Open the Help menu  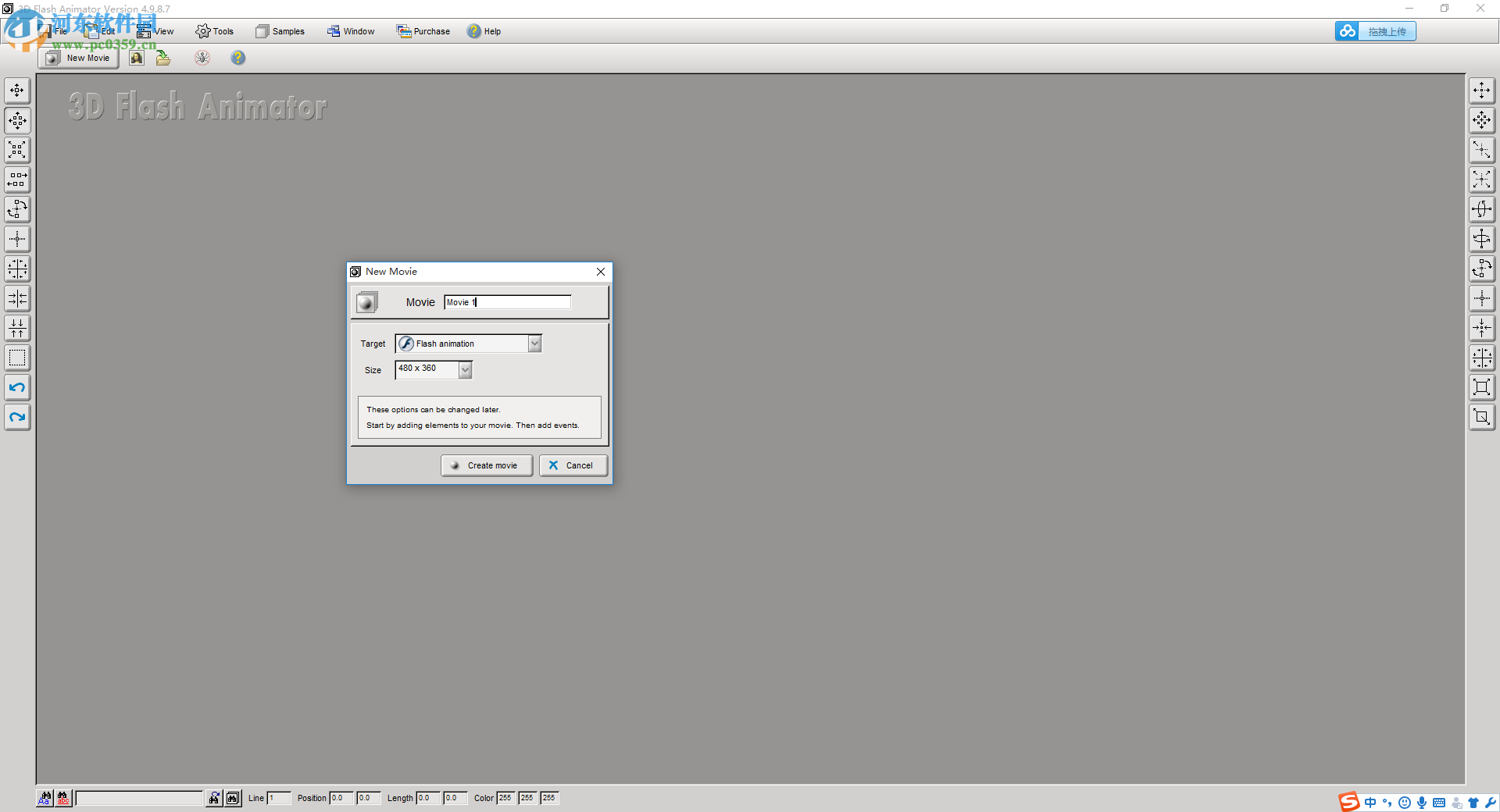point(484,31)
